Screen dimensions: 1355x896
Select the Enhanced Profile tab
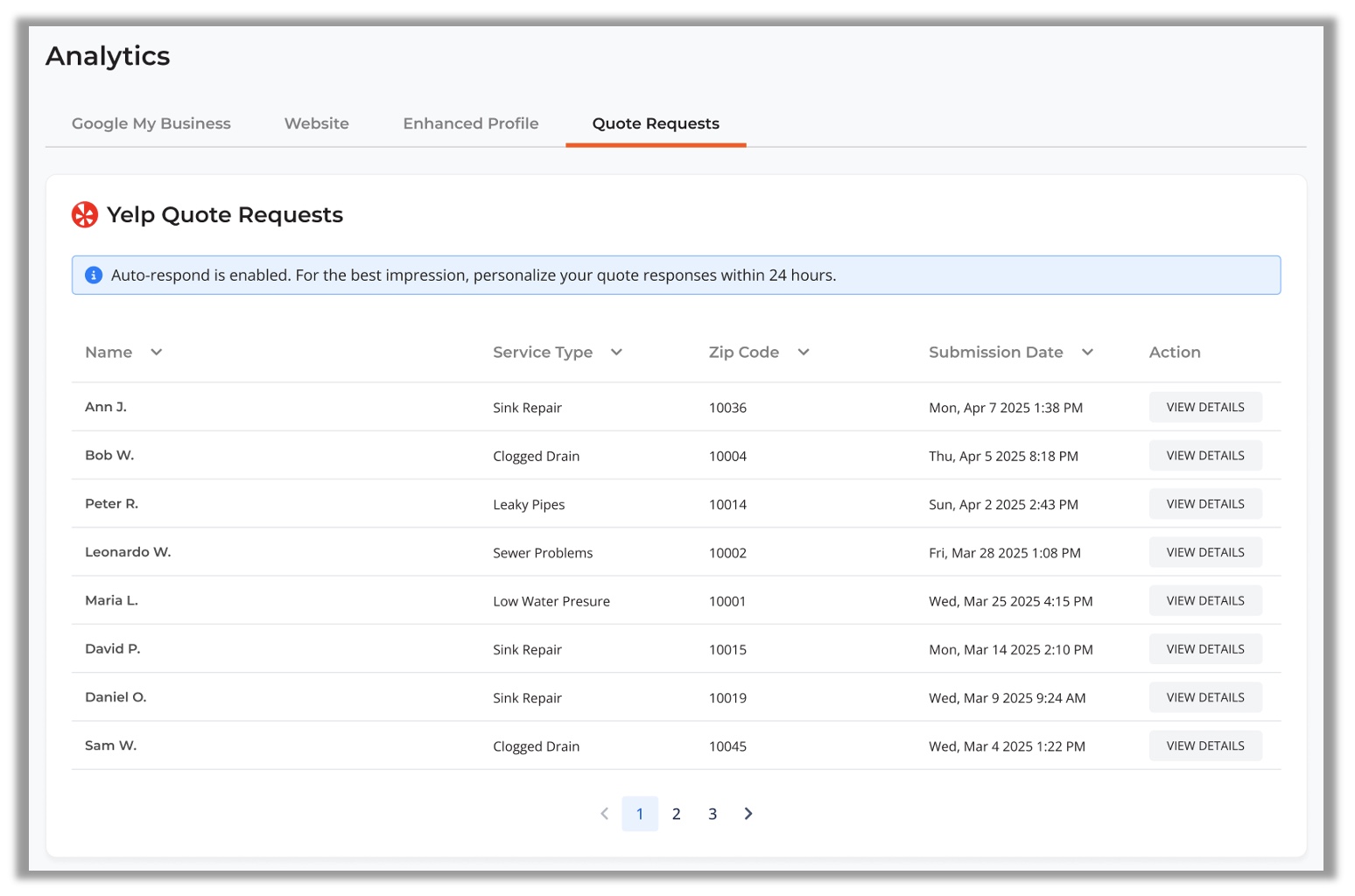pyautogui.click(x=471, y=123)
